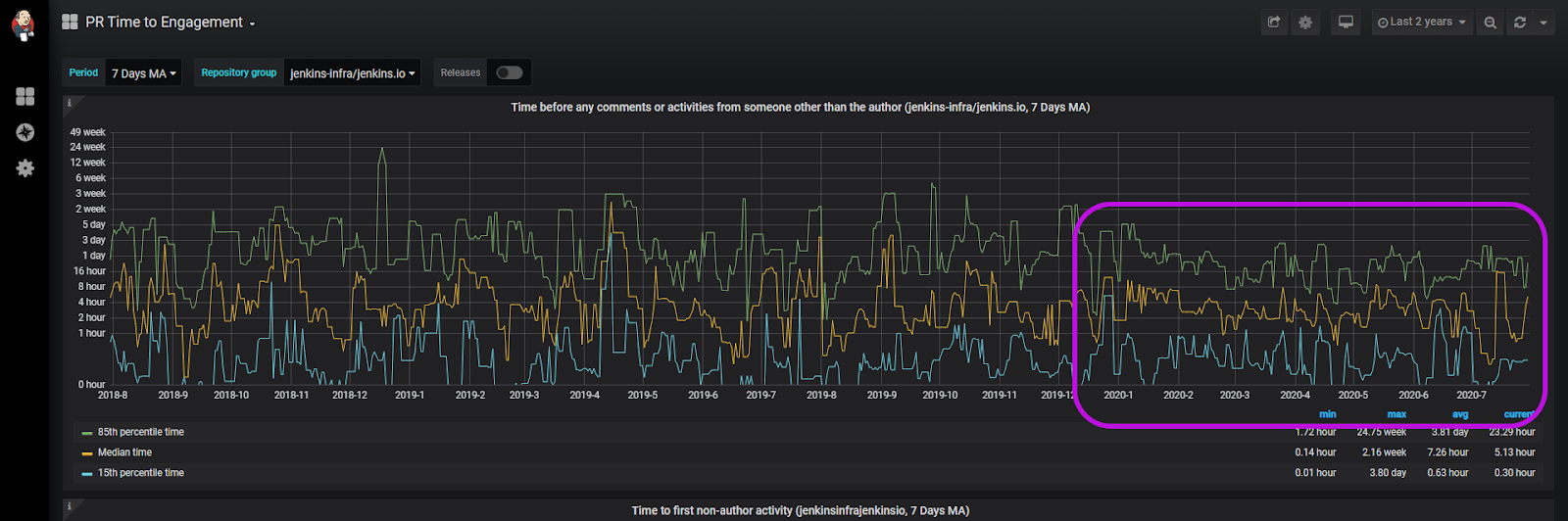Viewport: 1568px width, 521px height.
Task: Click the second panel info icon
Action: click(69, 506)
